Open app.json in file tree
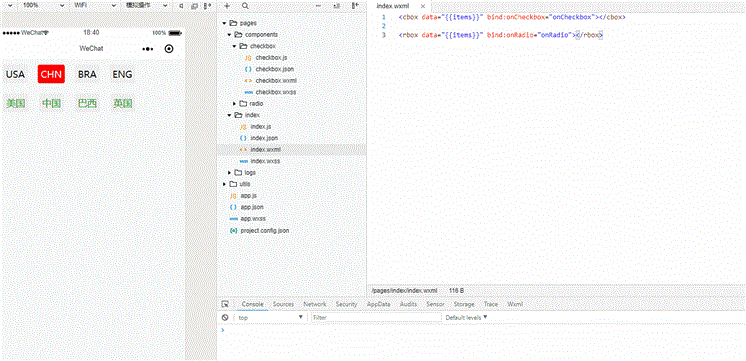This screenshot has height=361, width=746. pos(252,207)
